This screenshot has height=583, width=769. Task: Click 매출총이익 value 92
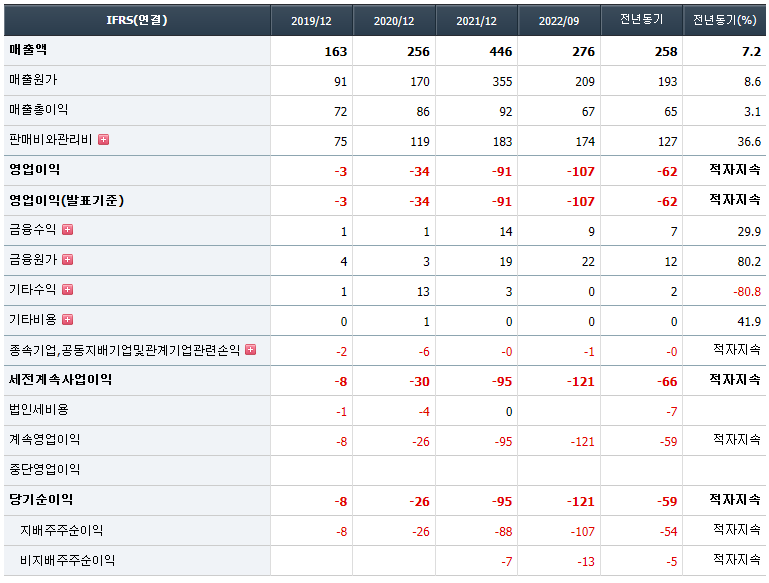506,112
